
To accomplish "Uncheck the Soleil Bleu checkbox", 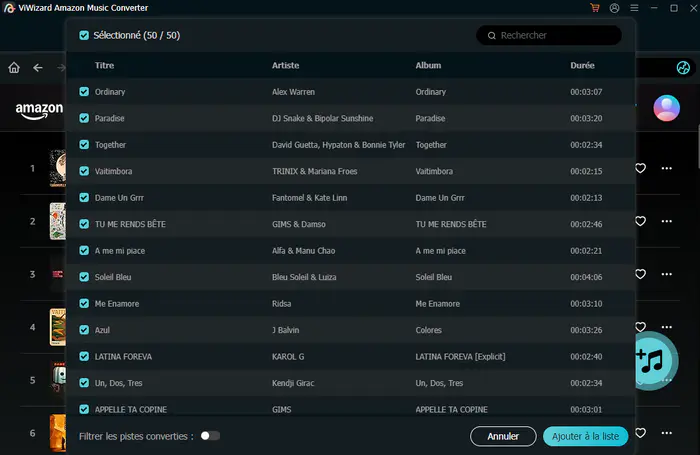I will point(84,277).
